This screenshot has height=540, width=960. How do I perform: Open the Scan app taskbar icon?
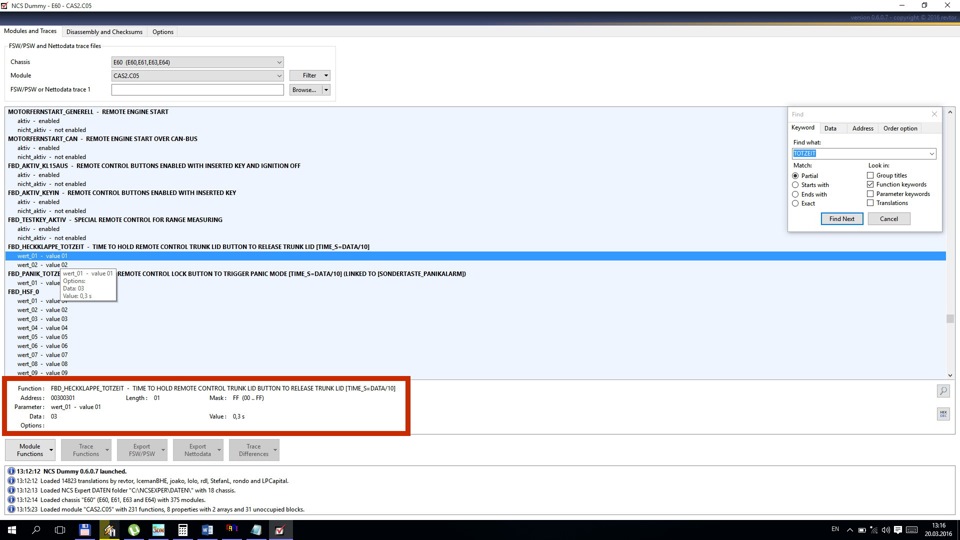click(x=158, y=530)
